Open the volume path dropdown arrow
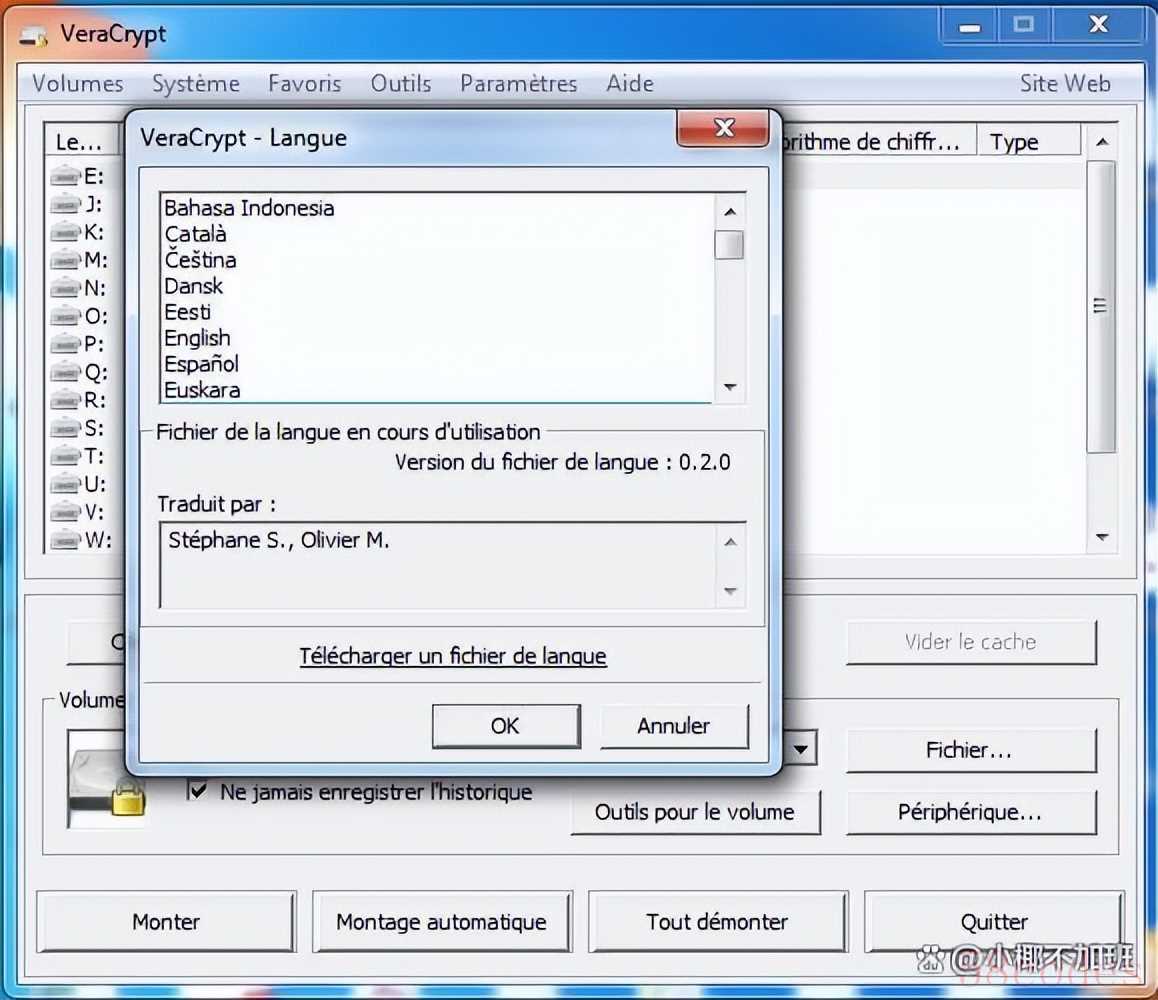The width and height of the screenshot is (1158, 1000). (801, 749)
